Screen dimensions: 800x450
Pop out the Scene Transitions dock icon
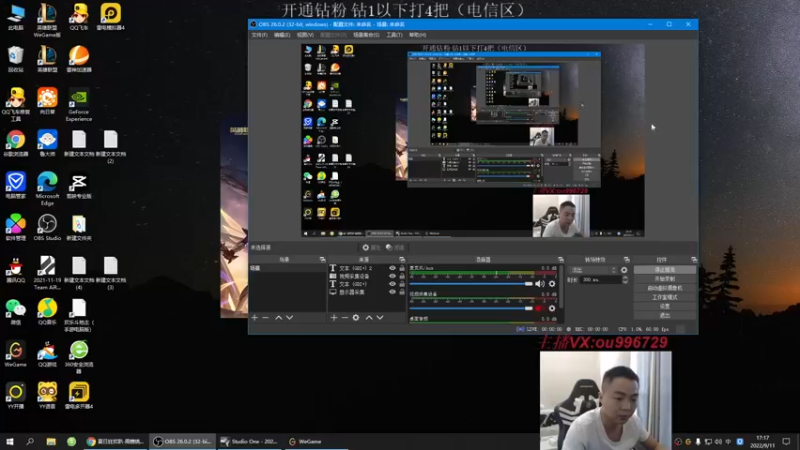(x=627, y=260)
